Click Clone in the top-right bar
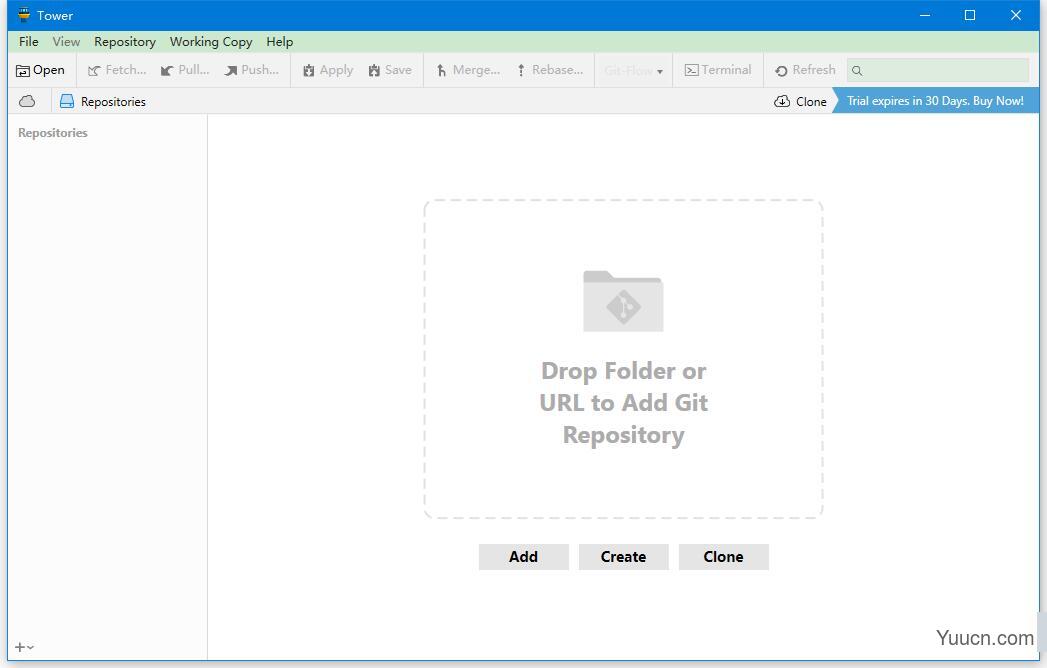Image resolution: width=1047 pixels, height=668 pixels. coord(800,101)
